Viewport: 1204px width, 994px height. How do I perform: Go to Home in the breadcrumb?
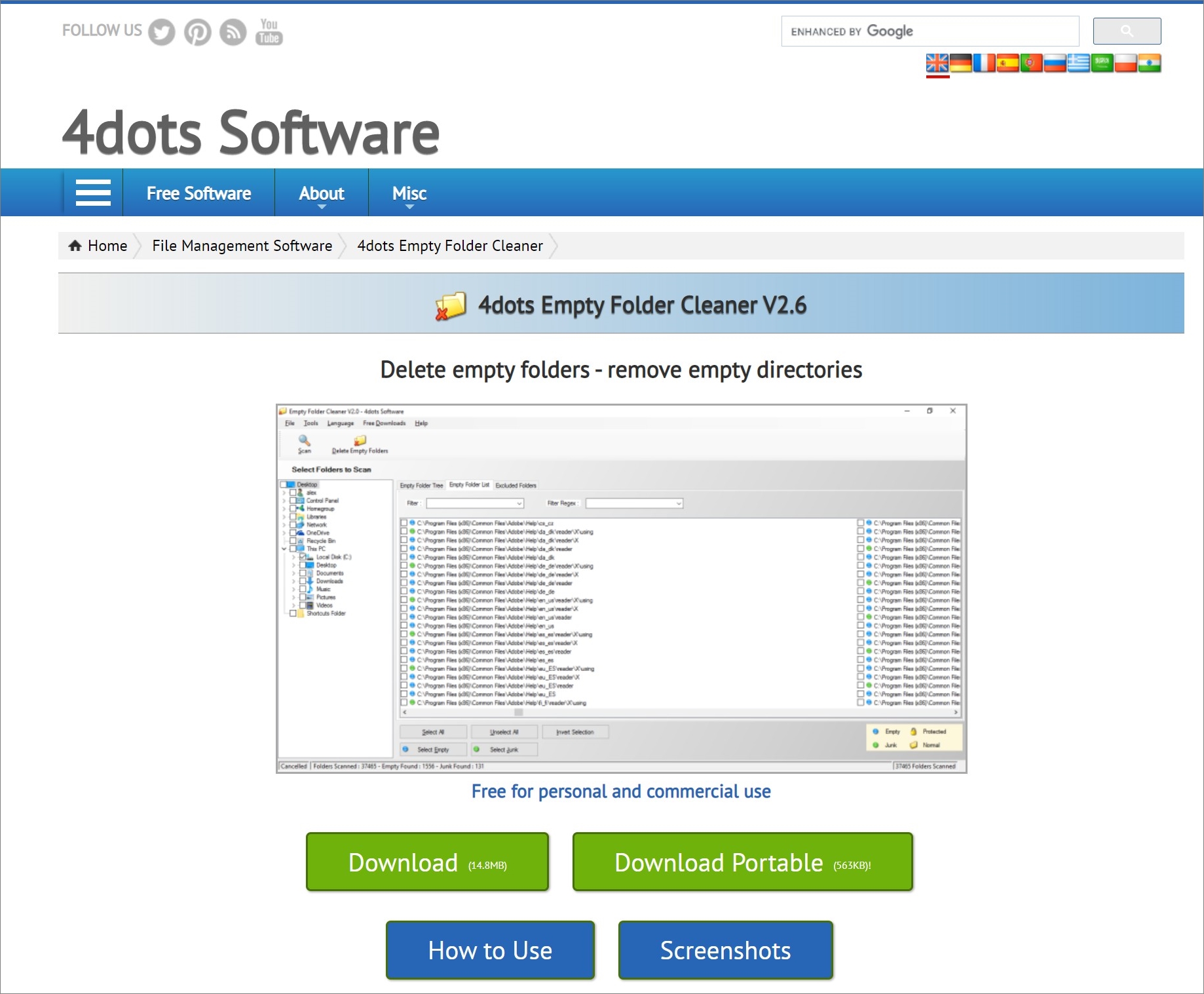point(107,246)
